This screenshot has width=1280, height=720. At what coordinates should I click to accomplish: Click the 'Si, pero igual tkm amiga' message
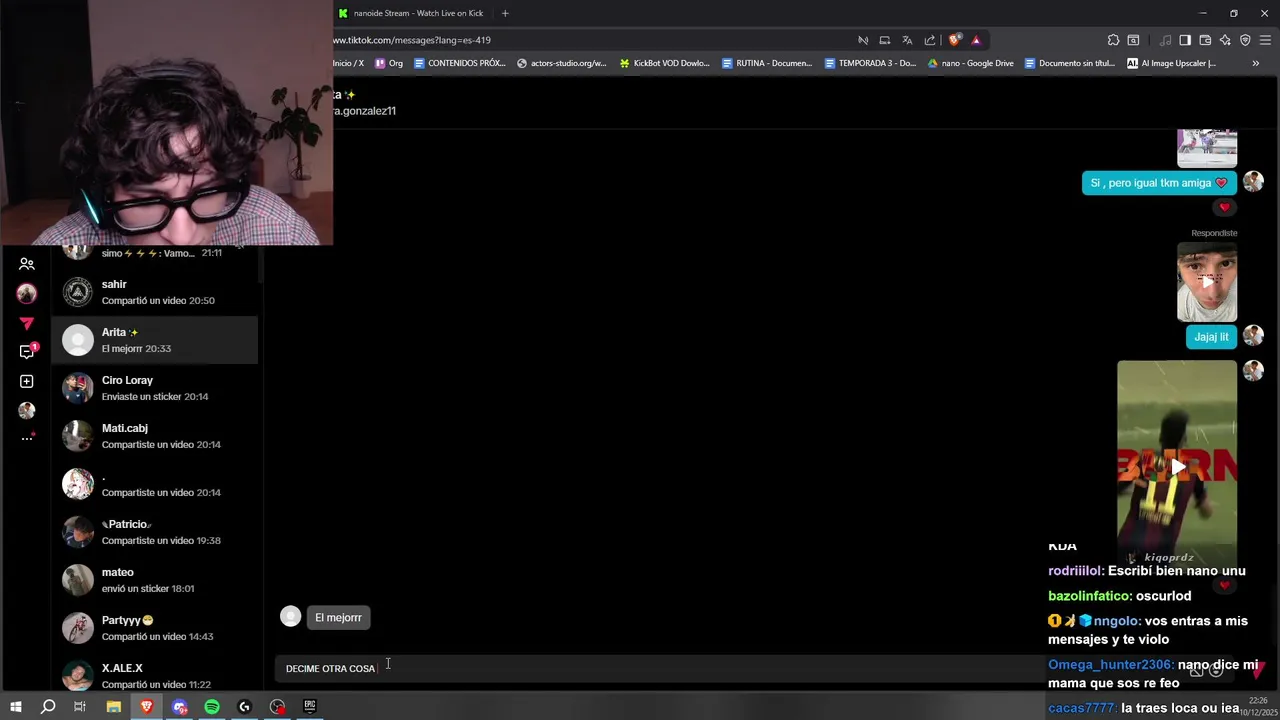[1159, 183]
